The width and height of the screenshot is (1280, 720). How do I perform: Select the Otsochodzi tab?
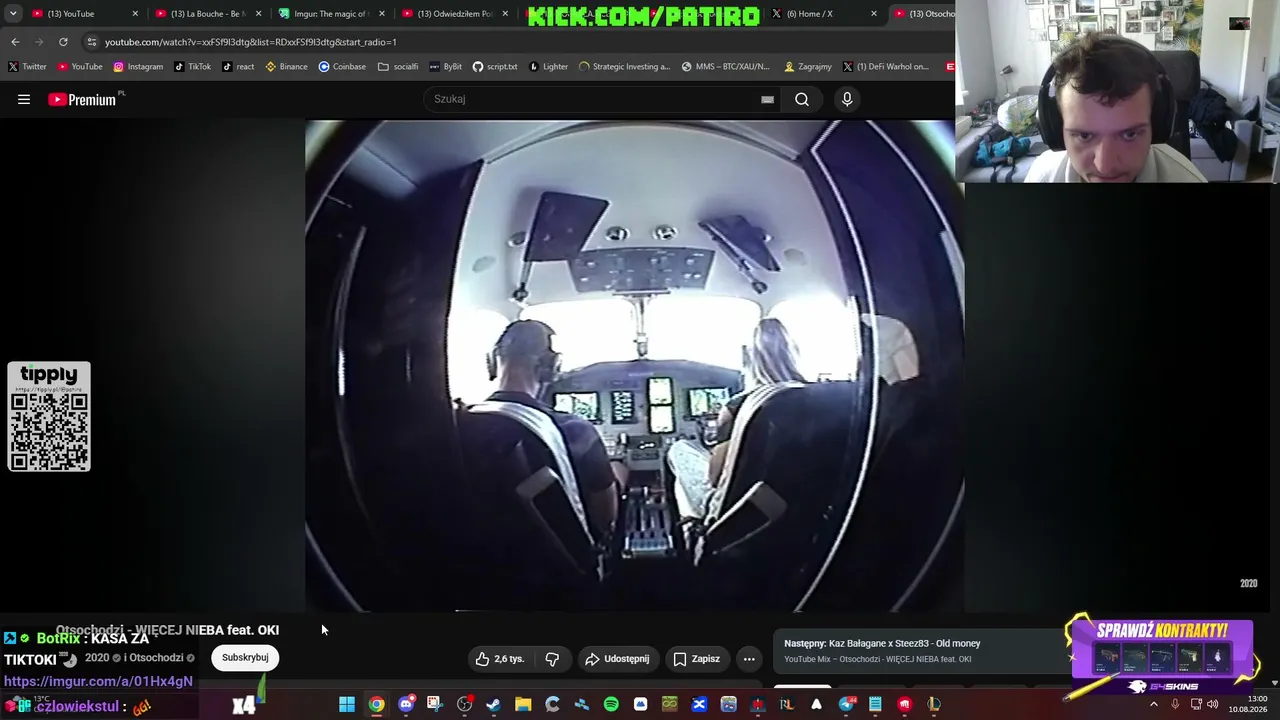pos(924,14)
